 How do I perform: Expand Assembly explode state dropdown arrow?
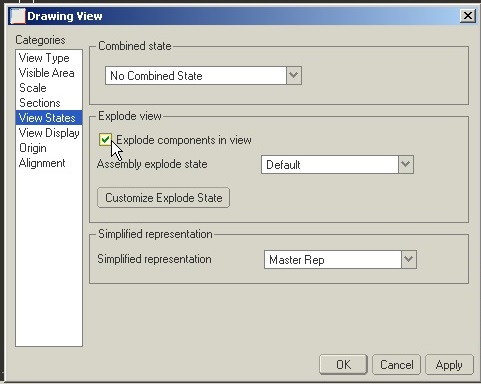click(x=406, y=164)
